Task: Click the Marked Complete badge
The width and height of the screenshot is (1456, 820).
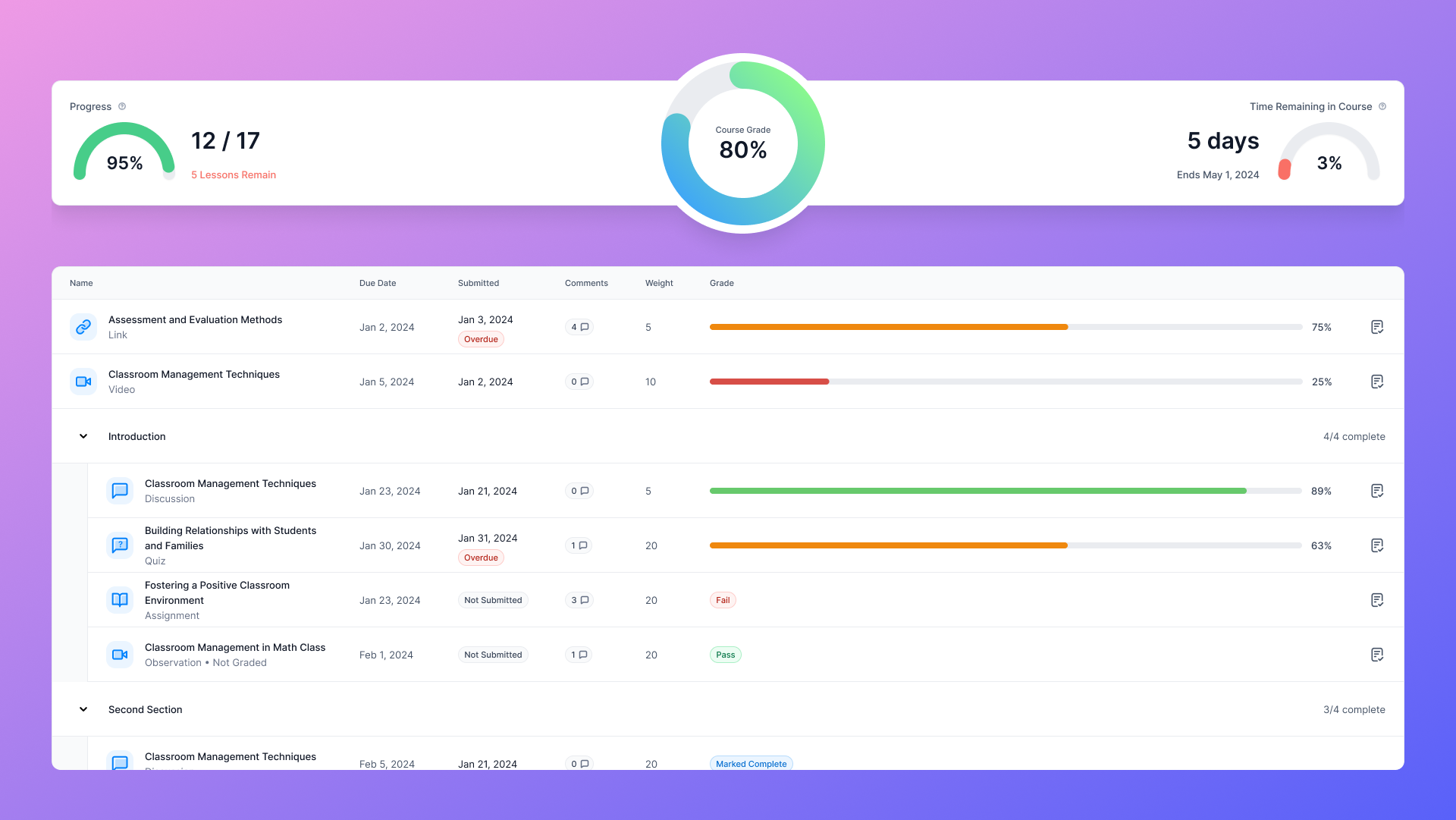Action: [x=752, y=764]
